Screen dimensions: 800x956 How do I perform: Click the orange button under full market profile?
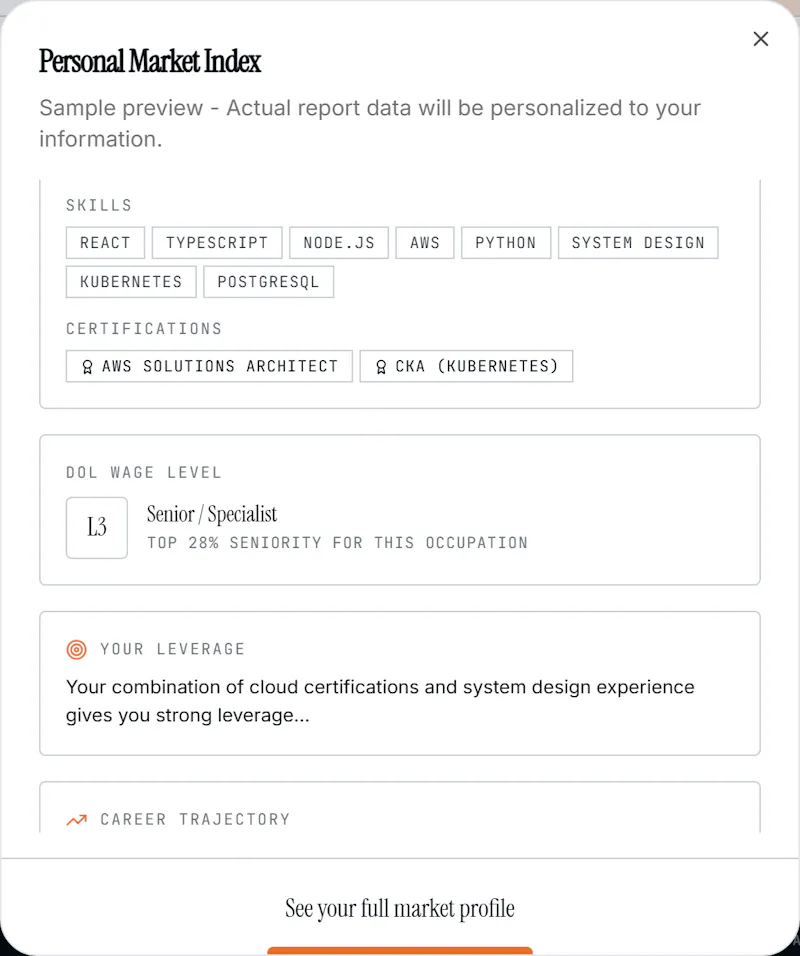pos(400,951)
